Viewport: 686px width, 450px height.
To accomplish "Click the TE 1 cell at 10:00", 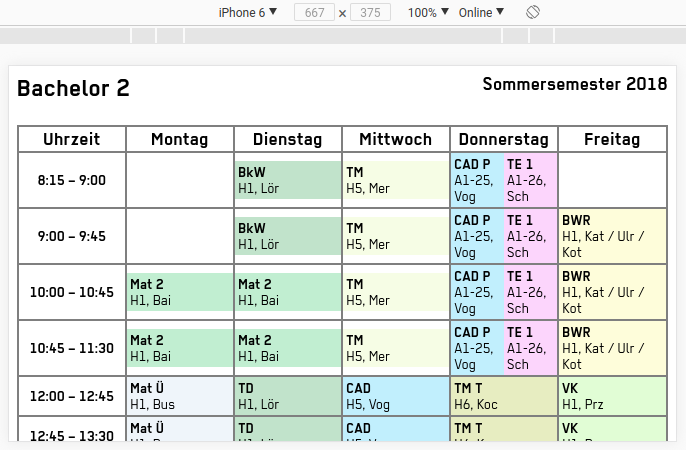I will (x=529, y=292).
